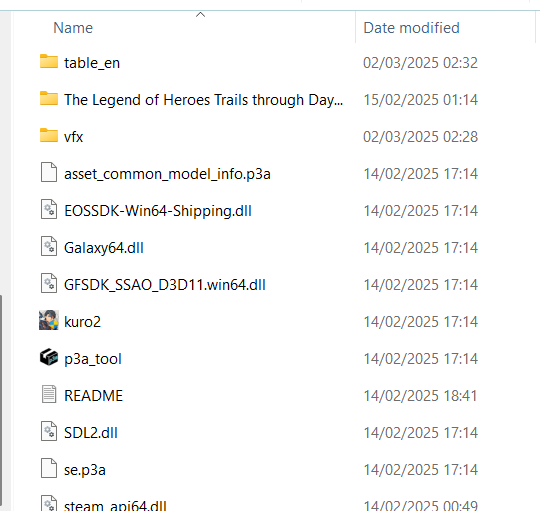
Task: Select the table_en file name
Action: click(92, 63)
